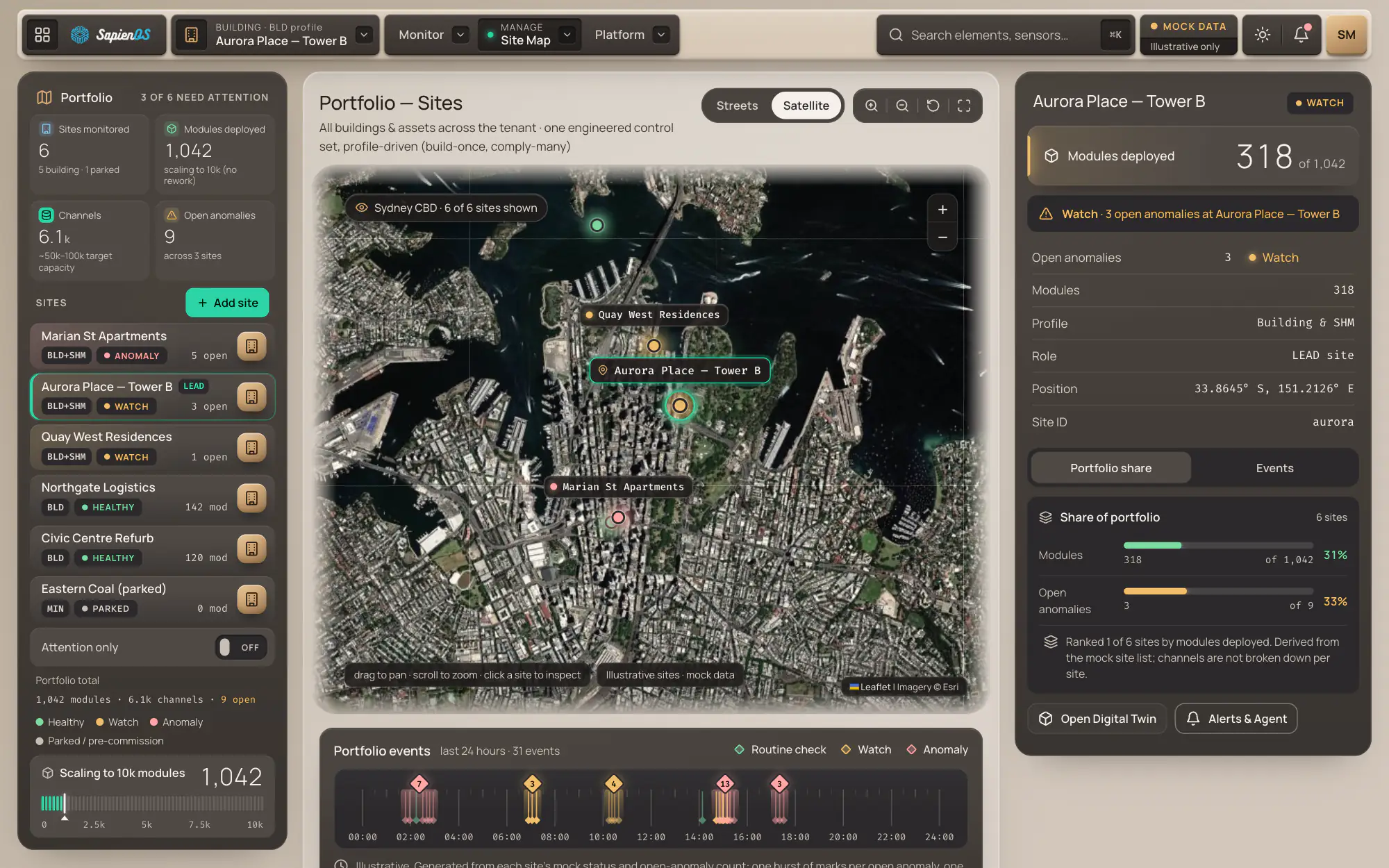1389x868 pixels.
Task: Switch map to Satellite view
Action: [806, 106]
